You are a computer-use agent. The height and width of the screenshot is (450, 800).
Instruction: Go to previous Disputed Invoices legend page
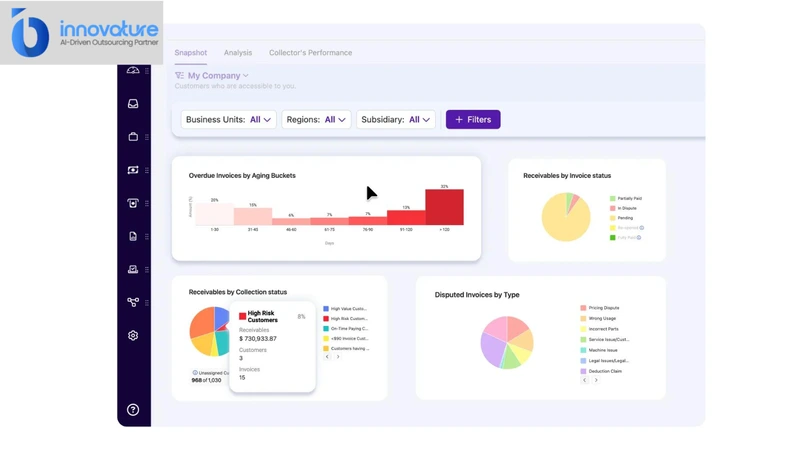(585, 380)
